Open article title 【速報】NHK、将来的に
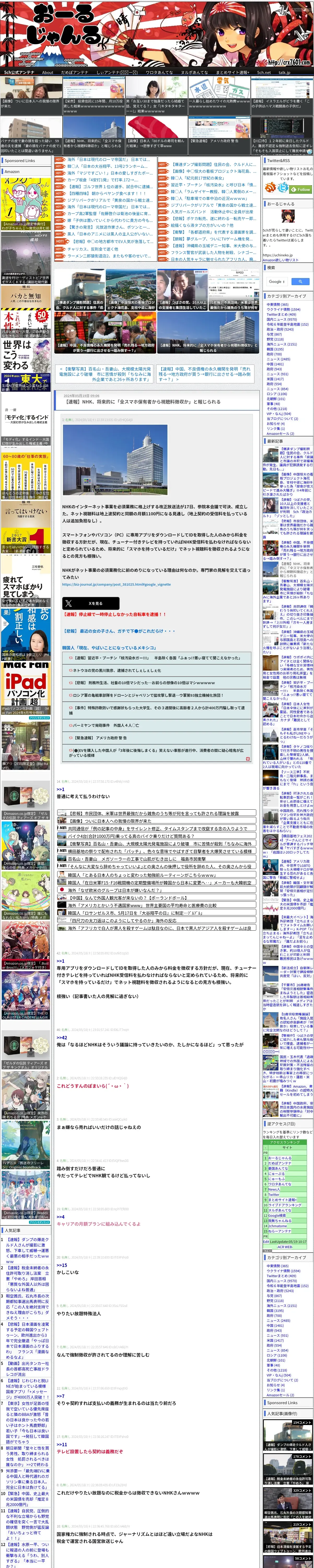The height and width of the screenshot is (1568, 314). coord(142,402)
